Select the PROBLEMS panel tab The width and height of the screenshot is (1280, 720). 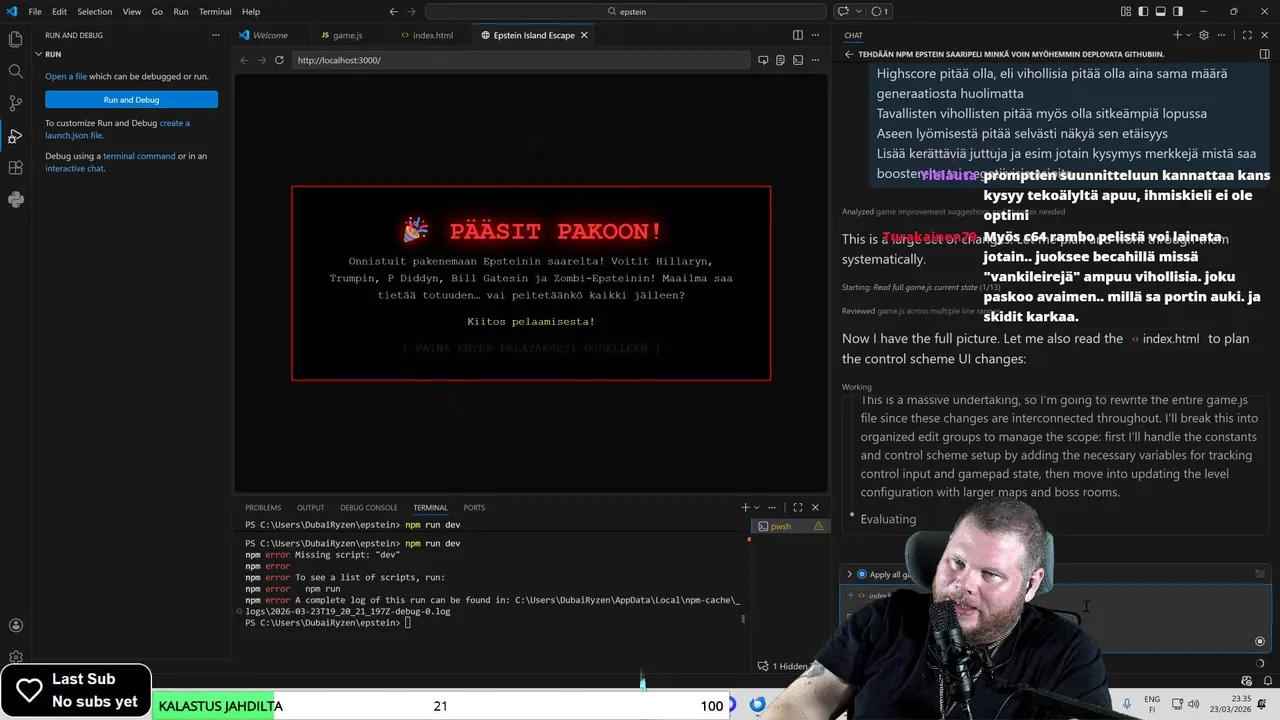(x=263, y=507)
